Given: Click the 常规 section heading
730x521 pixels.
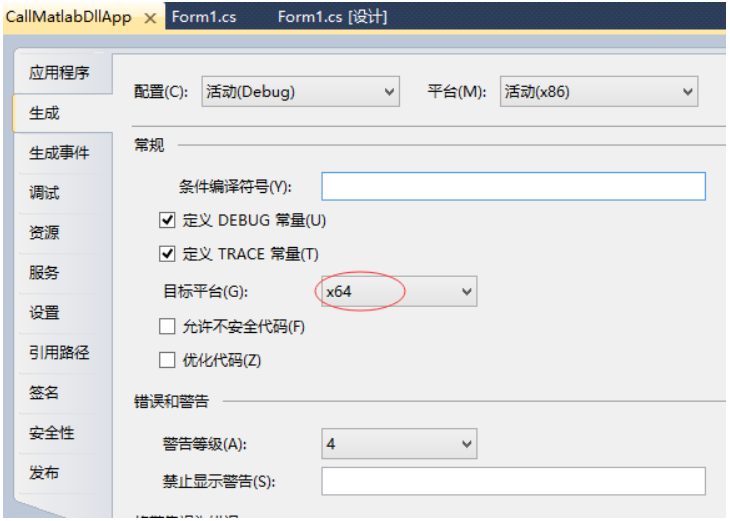Looking at the screenshot, I should click(x=149, y=145).
